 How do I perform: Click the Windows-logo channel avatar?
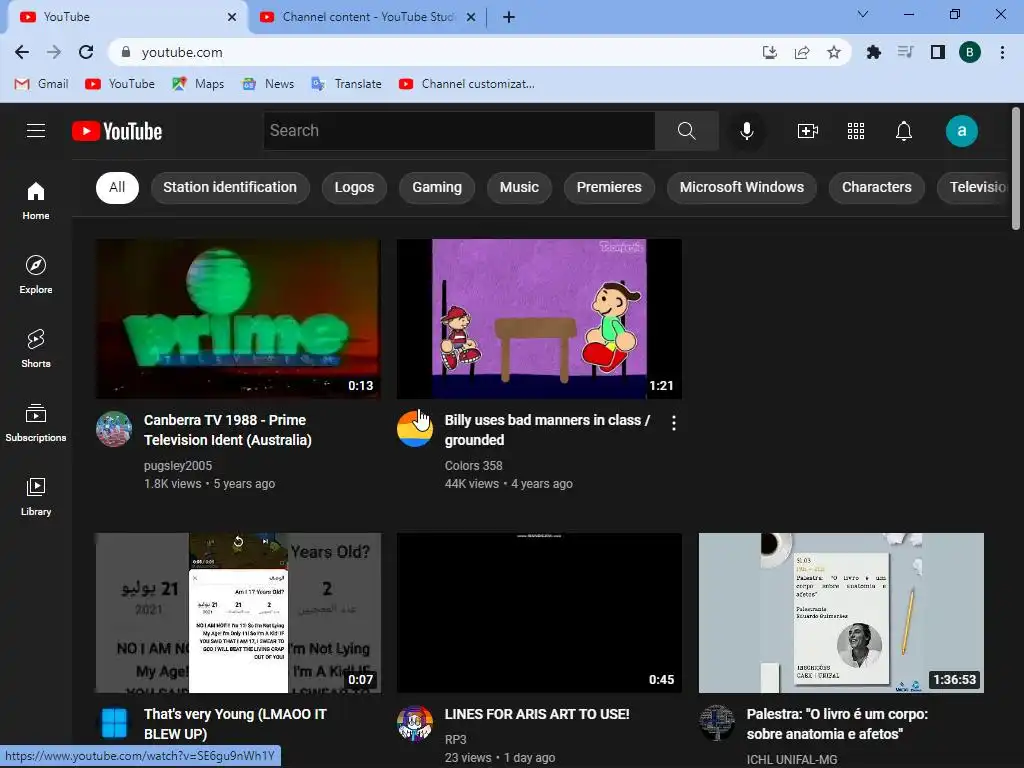point(114,723)
